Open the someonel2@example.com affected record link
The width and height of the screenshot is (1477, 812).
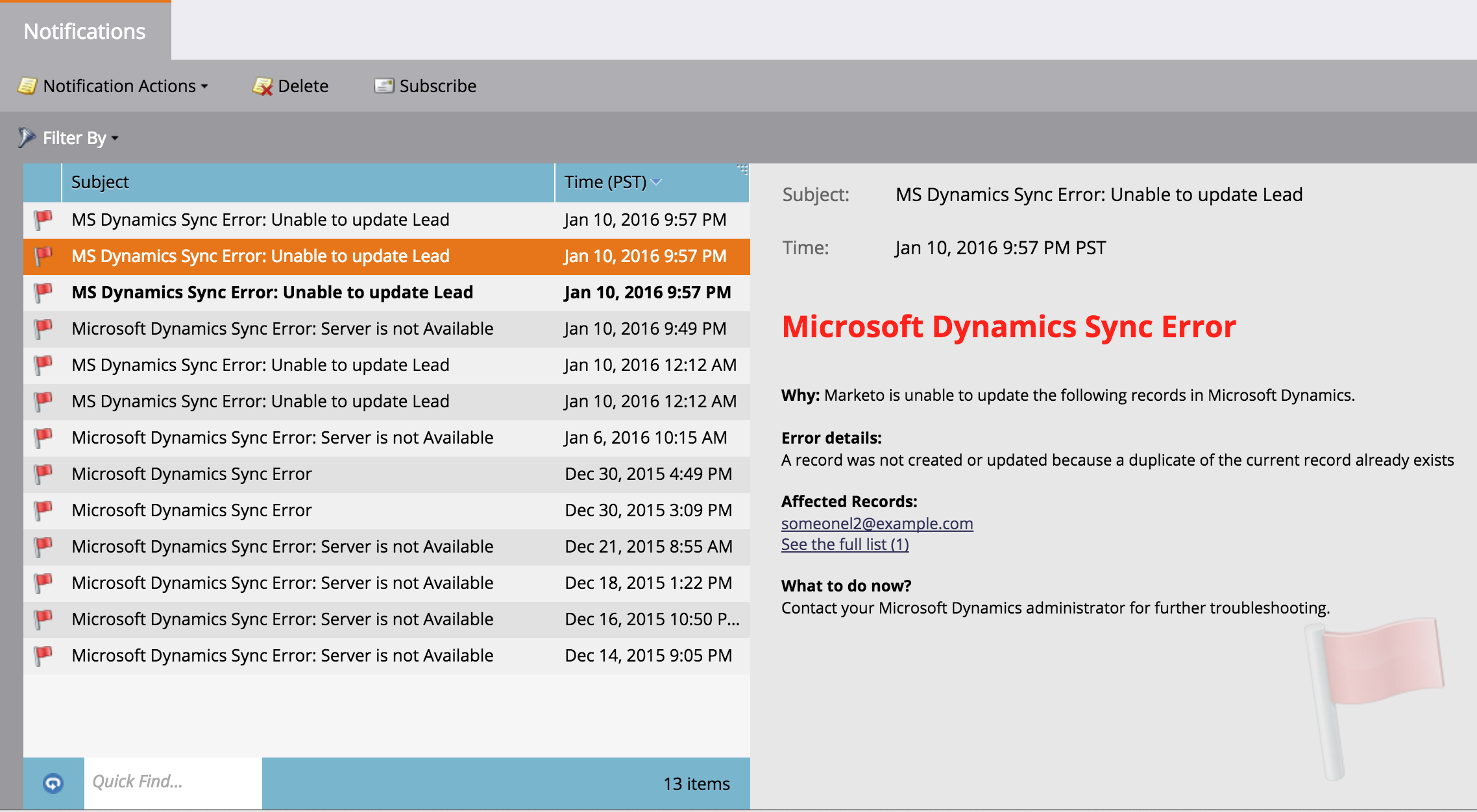coord(877,523)
